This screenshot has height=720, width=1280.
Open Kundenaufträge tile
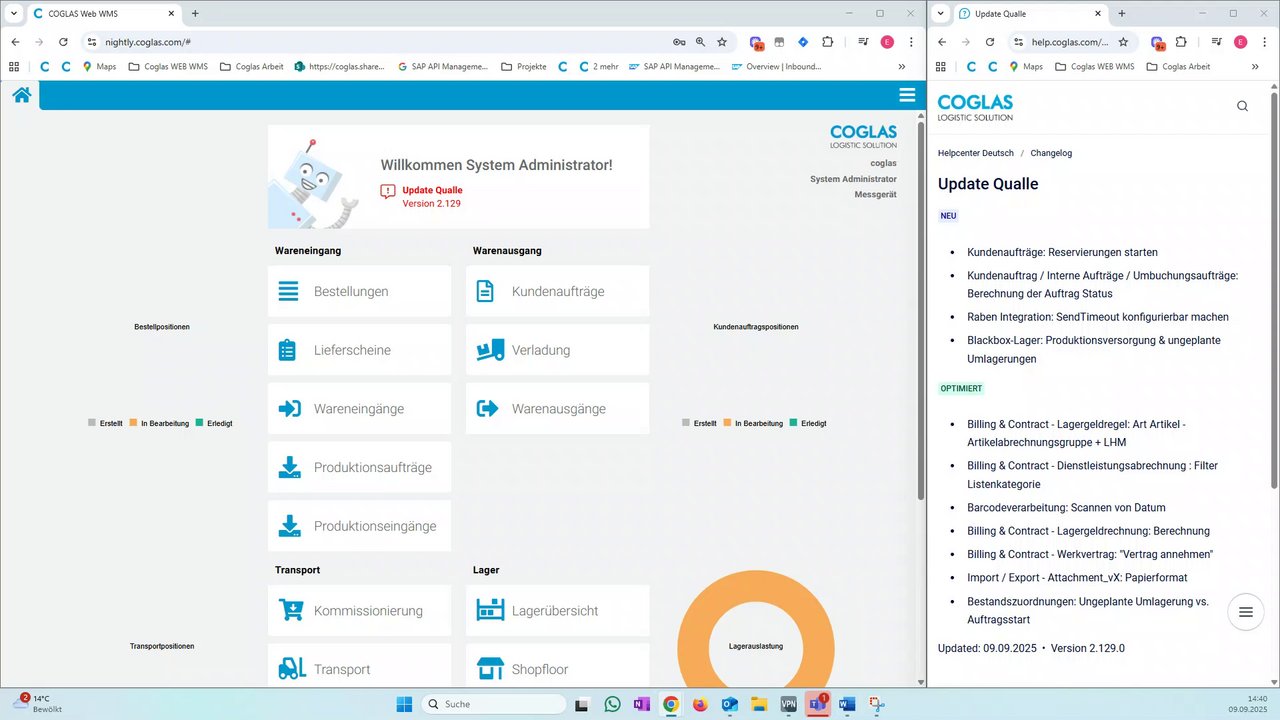pos(557,291)
